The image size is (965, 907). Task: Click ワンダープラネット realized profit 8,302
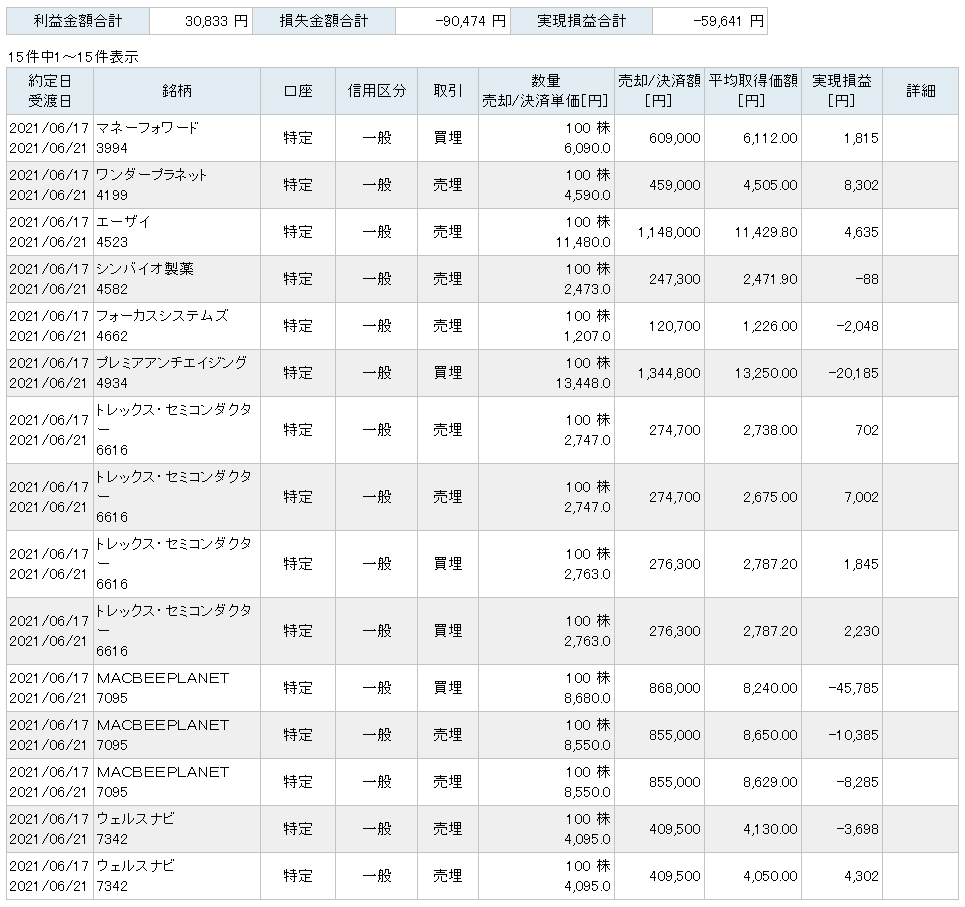(861, 185)
